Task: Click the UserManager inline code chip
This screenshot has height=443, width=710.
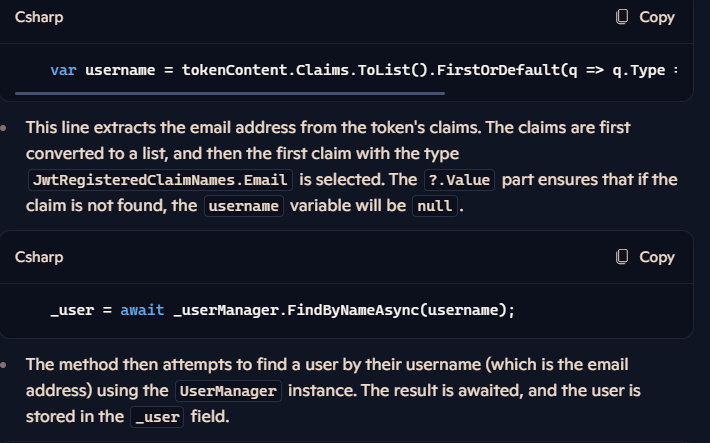Action: (x=228, y=391)
